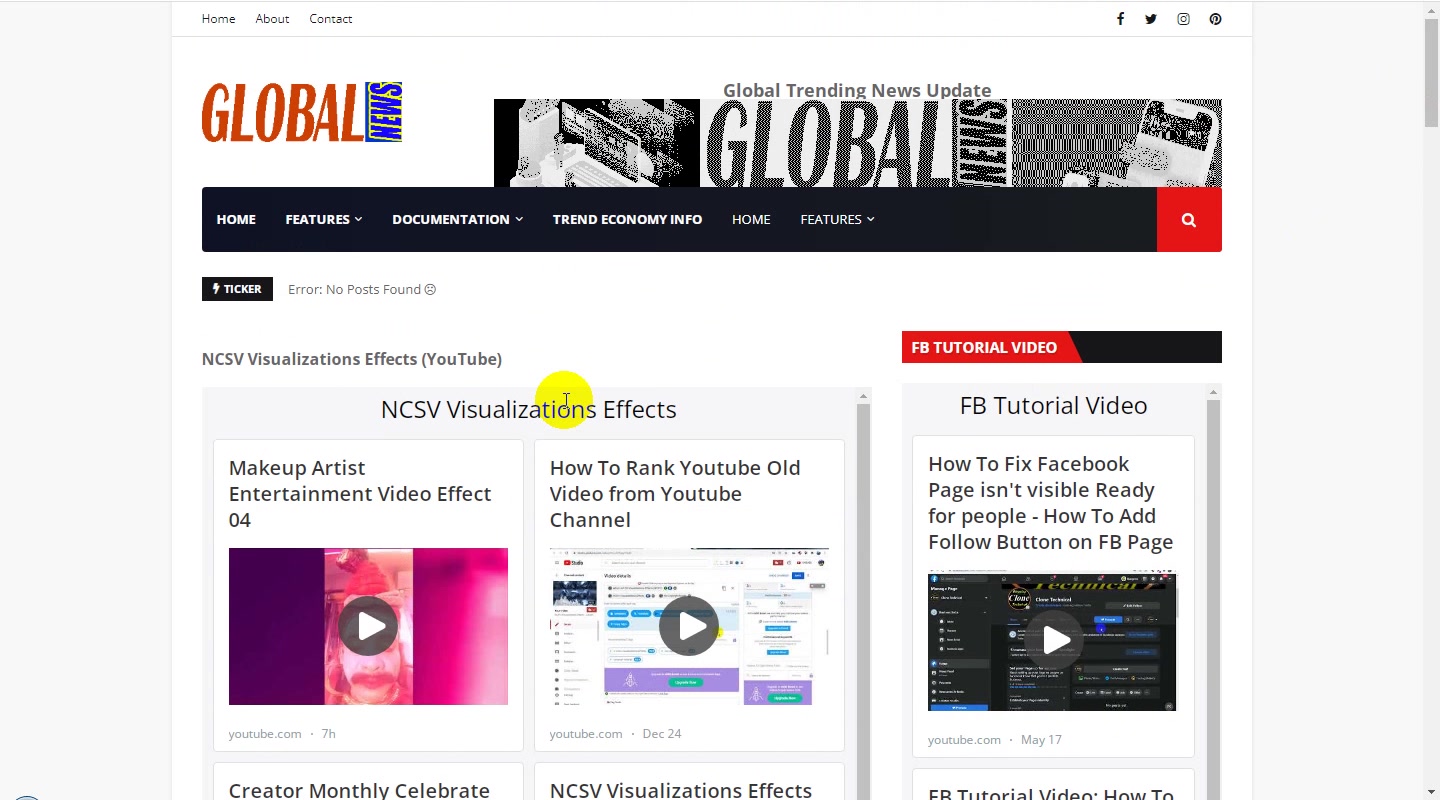Screen dimensions: 1440x800
Task: Play the Makeup Artist Entertainment video
Action: (368, 626)
